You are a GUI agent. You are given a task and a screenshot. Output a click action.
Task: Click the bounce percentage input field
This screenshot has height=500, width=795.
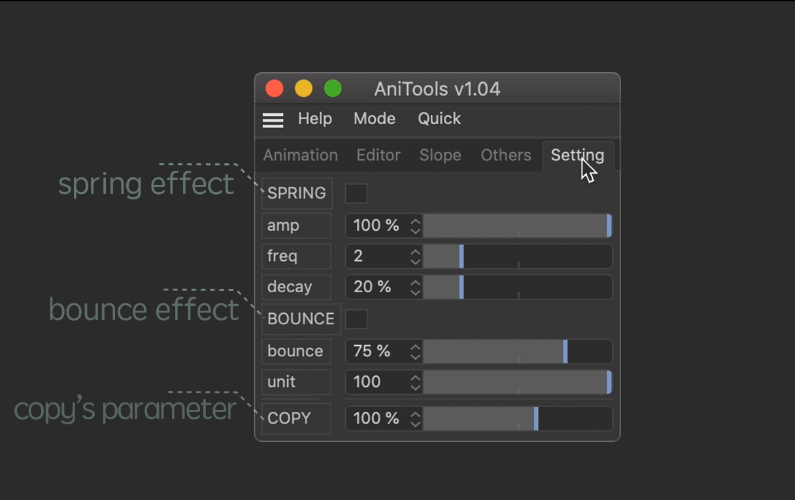coord(378,352)
